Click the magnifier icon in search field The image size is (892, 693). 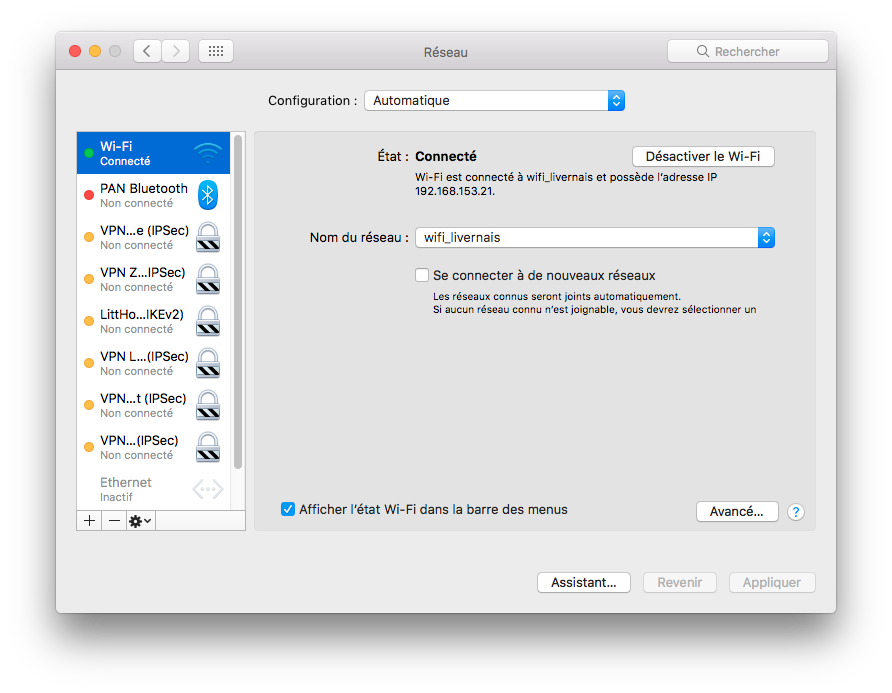pyautogui.click(x=703, y=51)
